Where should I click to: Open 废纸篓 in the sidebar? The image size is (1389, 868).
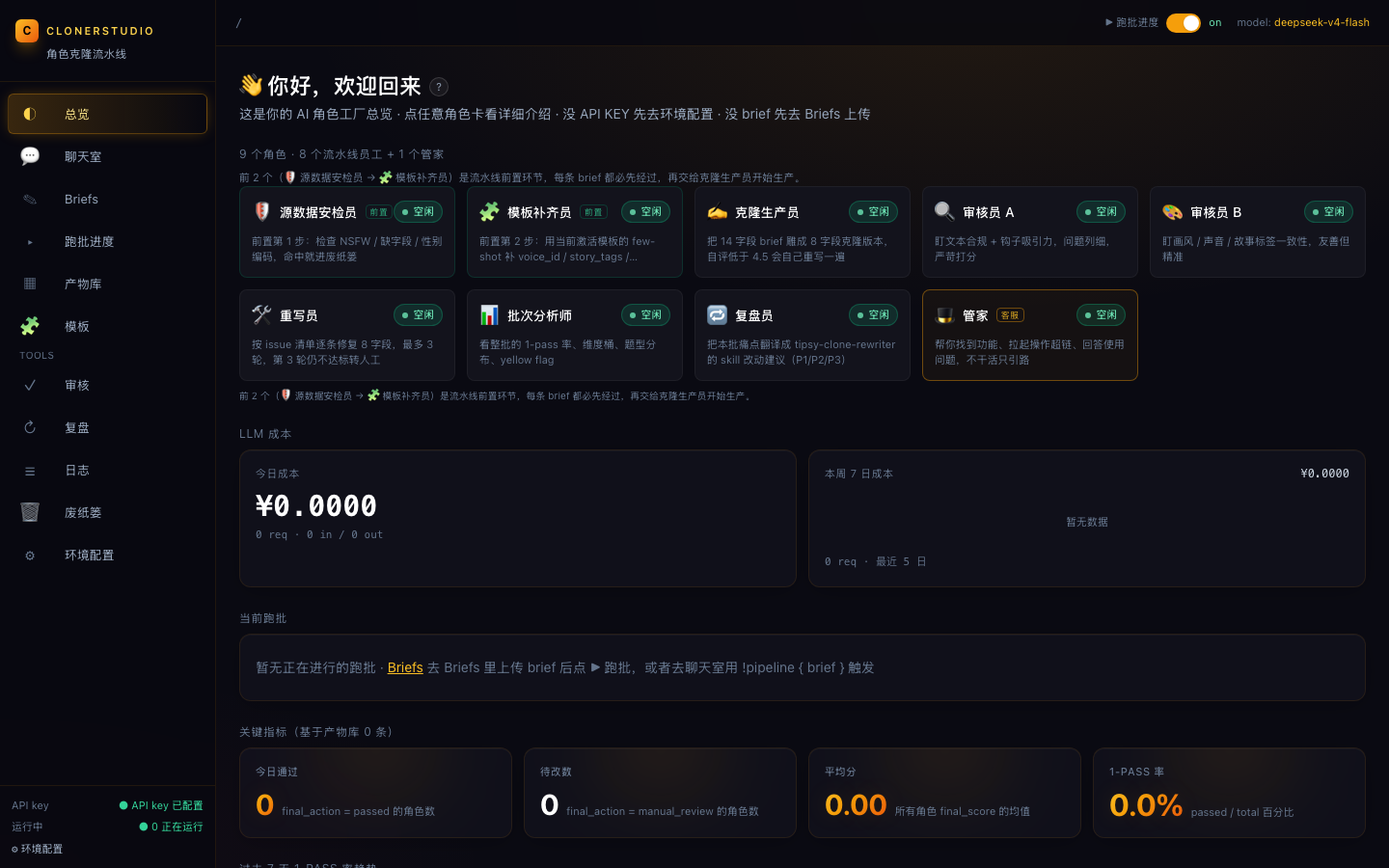pos(107,512)
